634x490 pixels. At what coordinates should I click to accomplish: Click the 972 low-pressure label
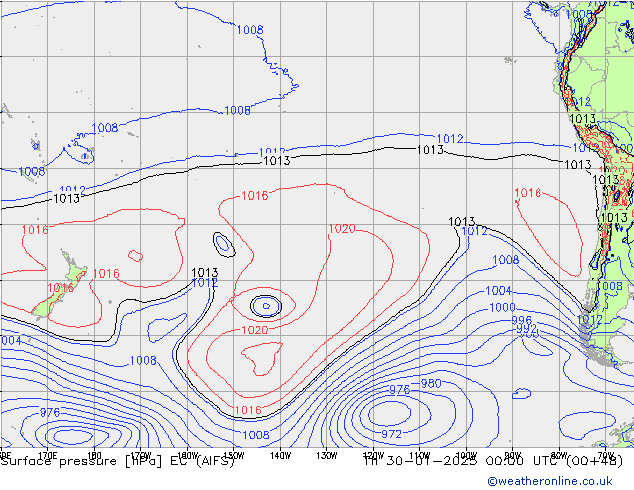pyautogui.click(x=391, y=434)
